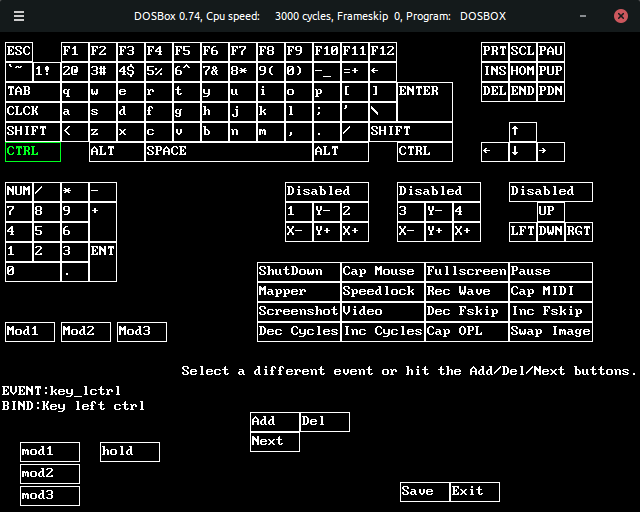The image size is (640, 512).
Task: Select the DEL key
Action: [x=495, y=92]
